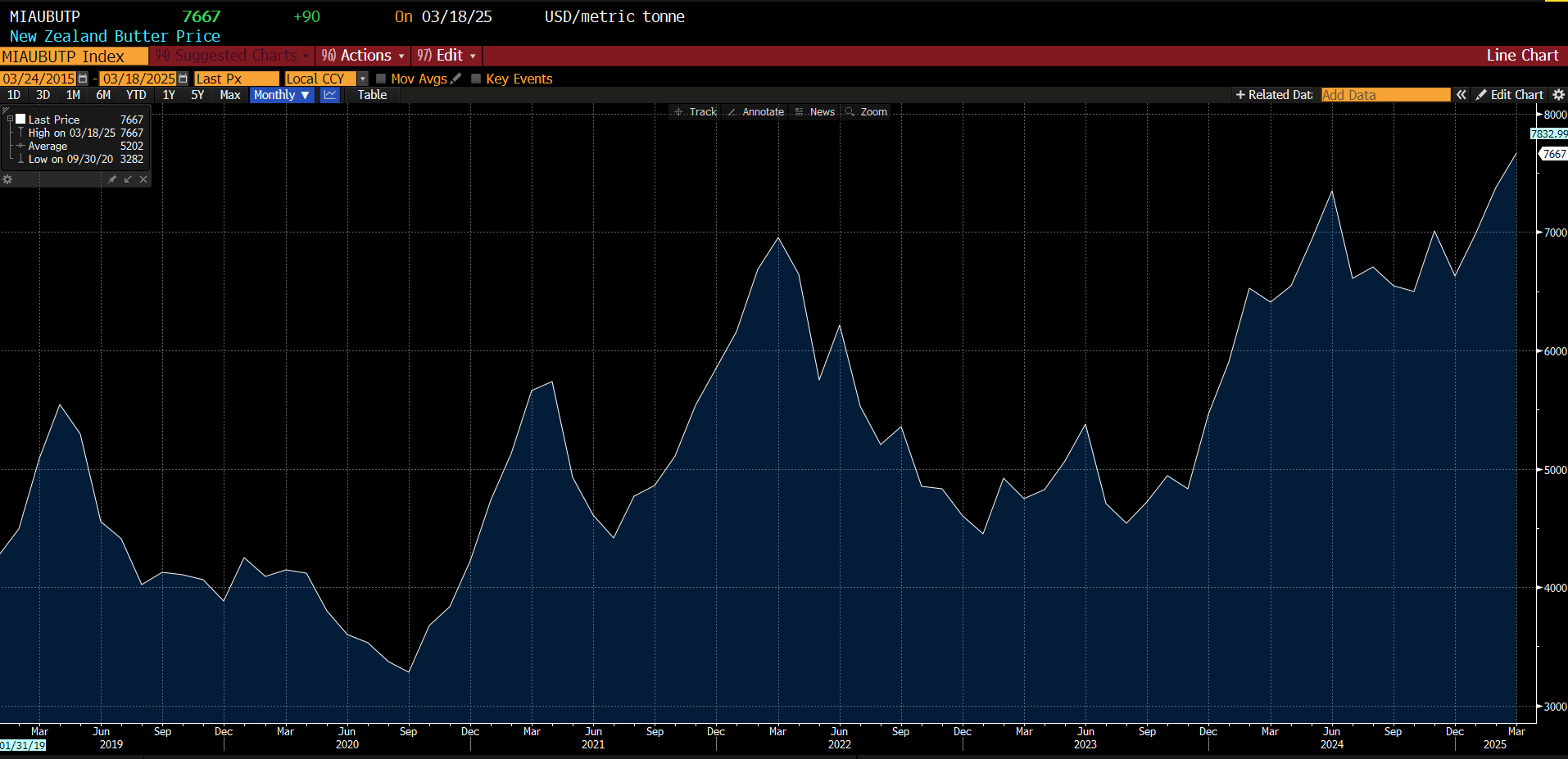
Task: Open the Actions dropdown menu
Action: pos(363,56)
